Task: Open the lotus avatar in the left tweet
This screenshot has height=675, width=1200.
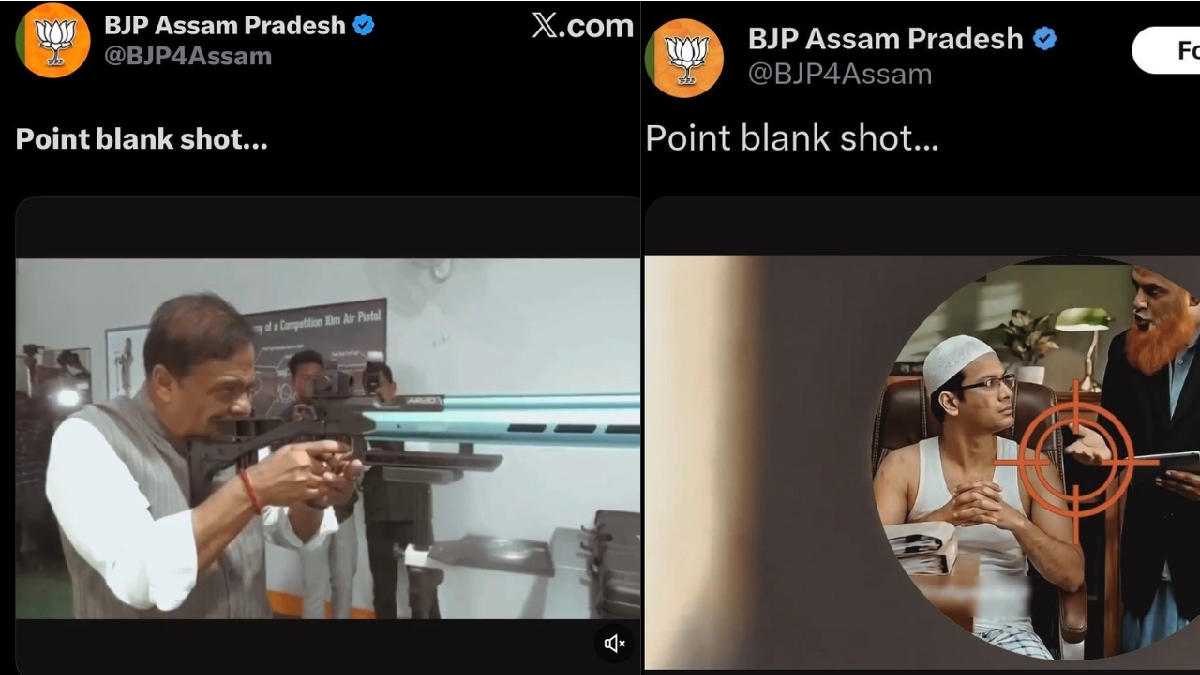Action: [x=52, y=40]
